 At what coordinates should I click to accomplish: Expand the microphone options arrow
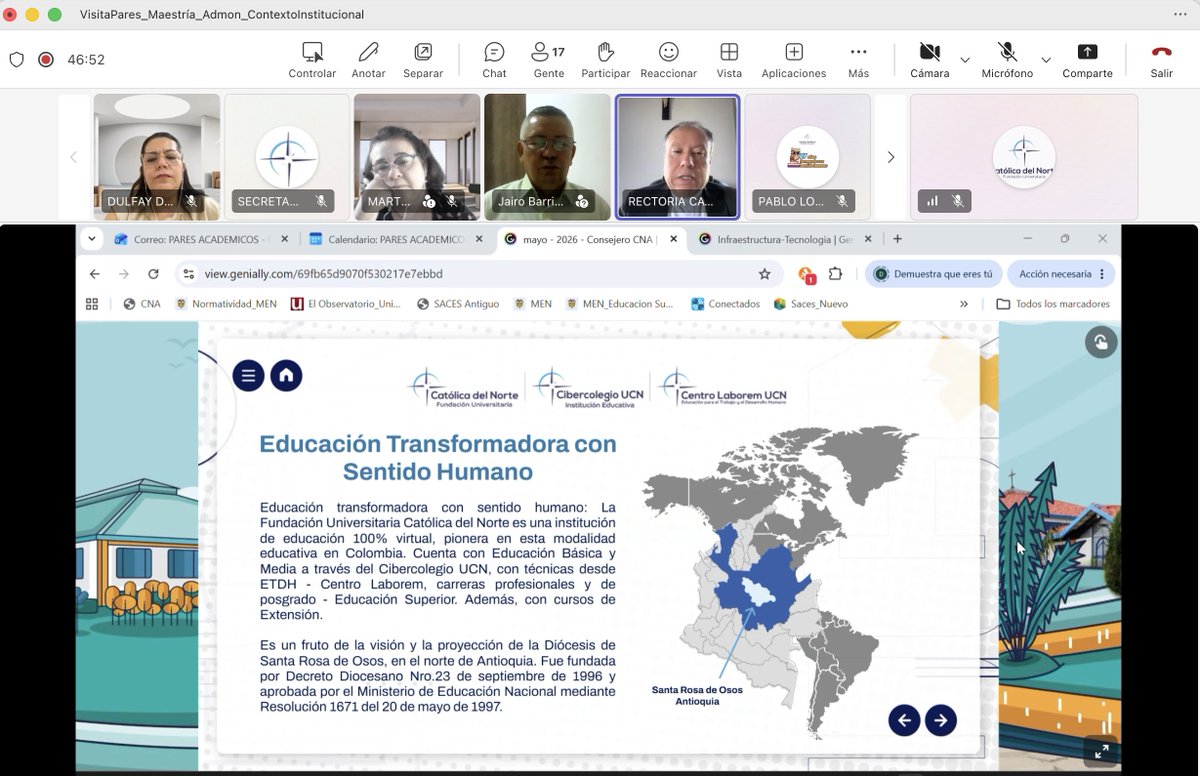(1046, 60)
